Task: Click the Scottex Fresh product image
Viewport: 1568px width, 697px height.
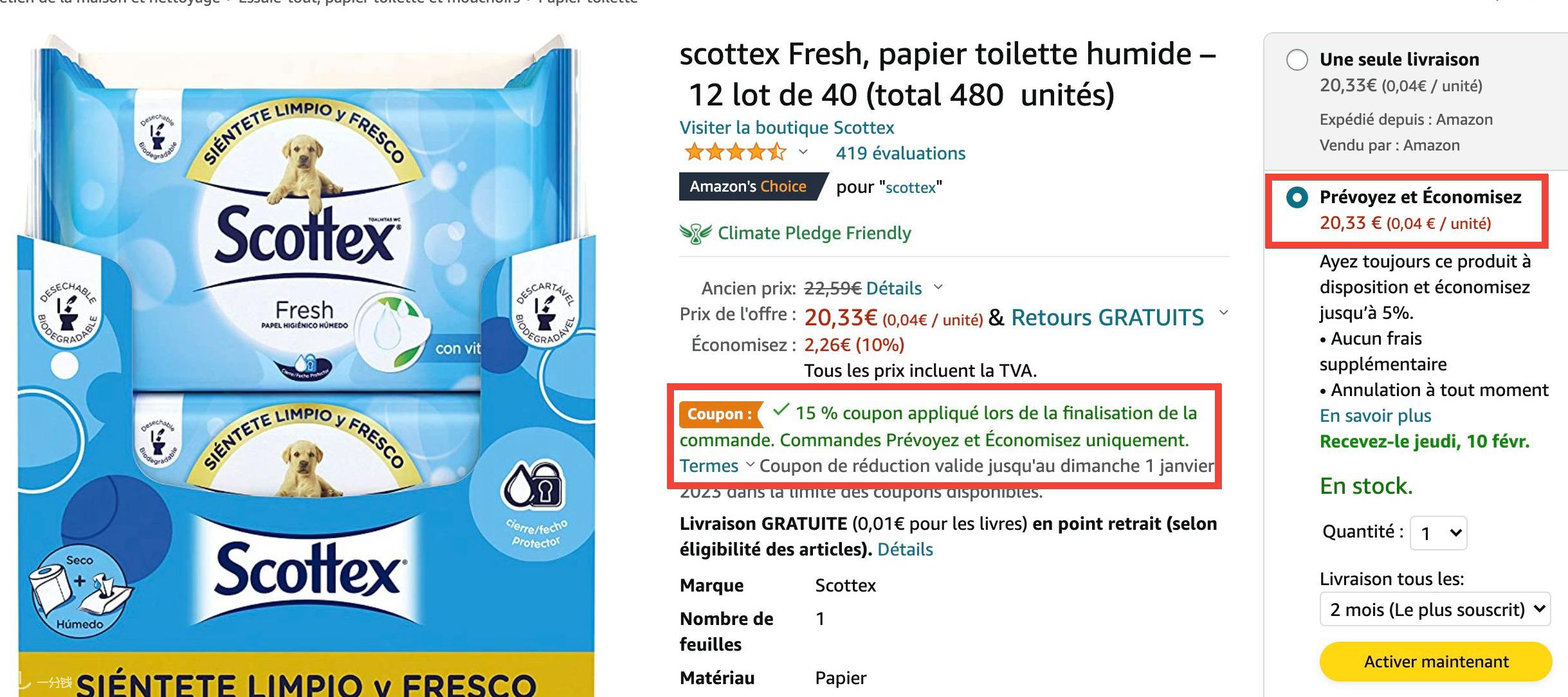Action: [x=306, y=360]
